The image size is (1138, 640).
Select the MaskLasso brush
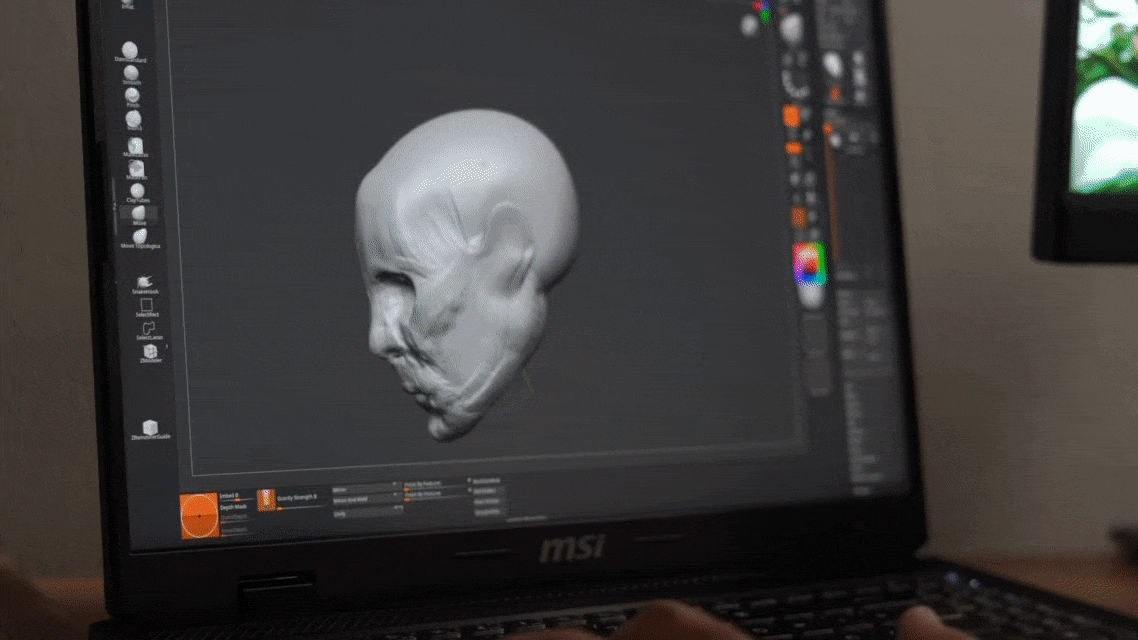pos(135,147)
